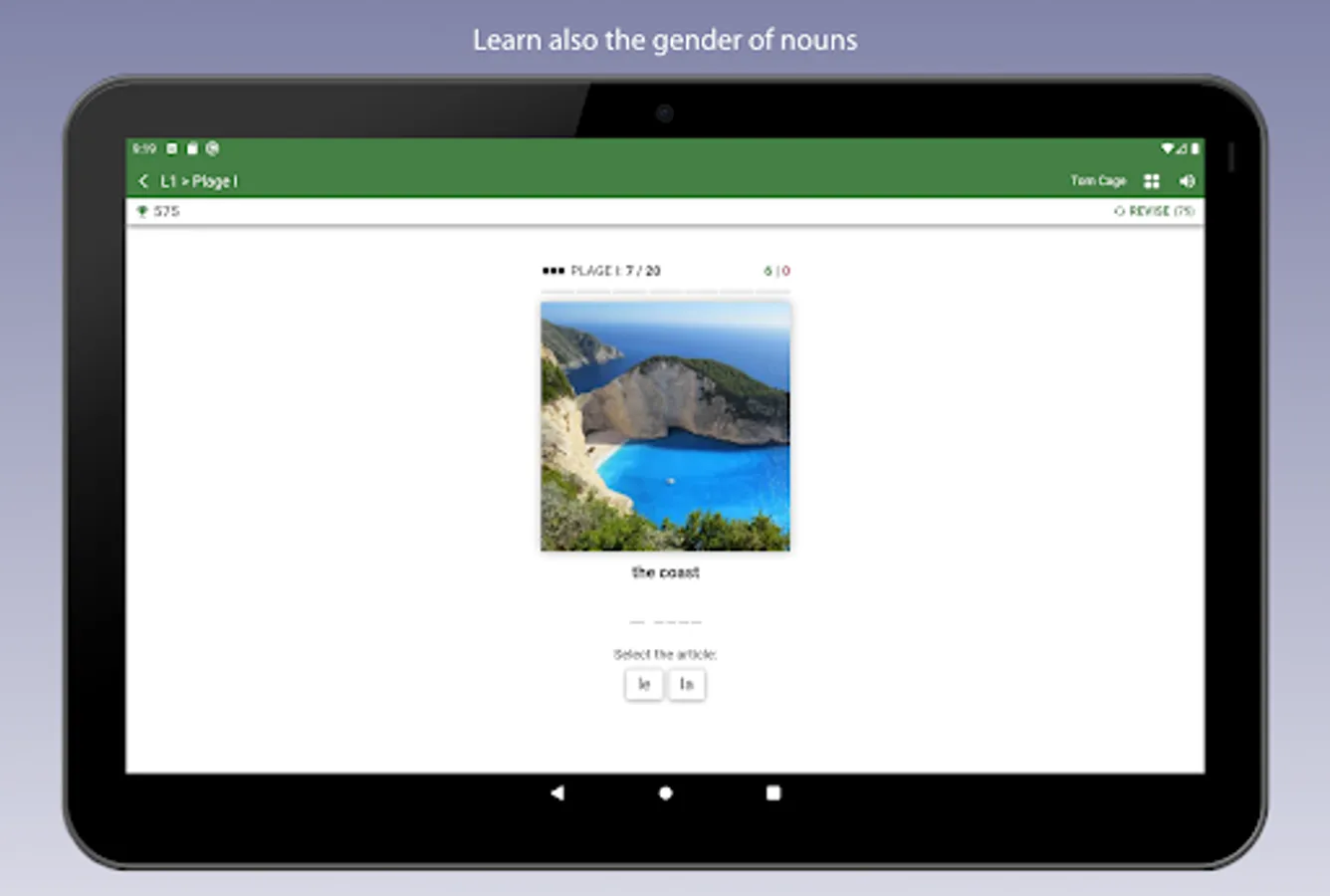Tap the trophy score icon
The image size is (1330, 896).
tap(141, 211)
